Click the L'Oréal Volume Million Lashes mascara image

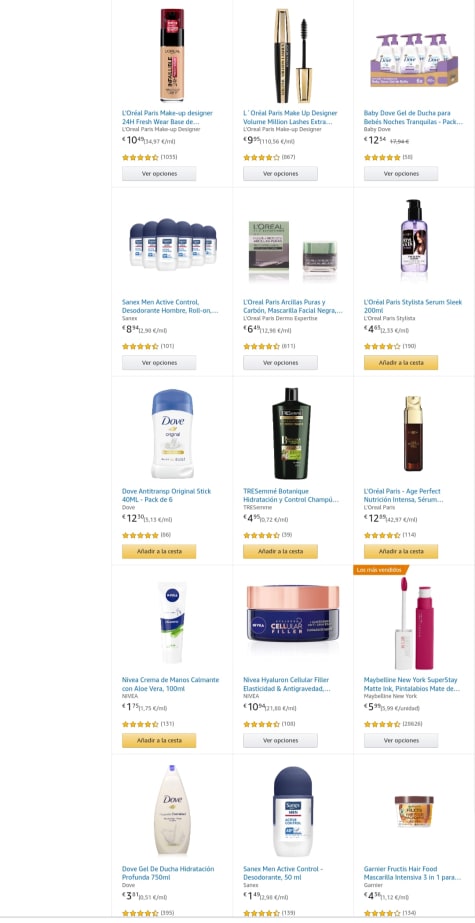tap(293, 55)
